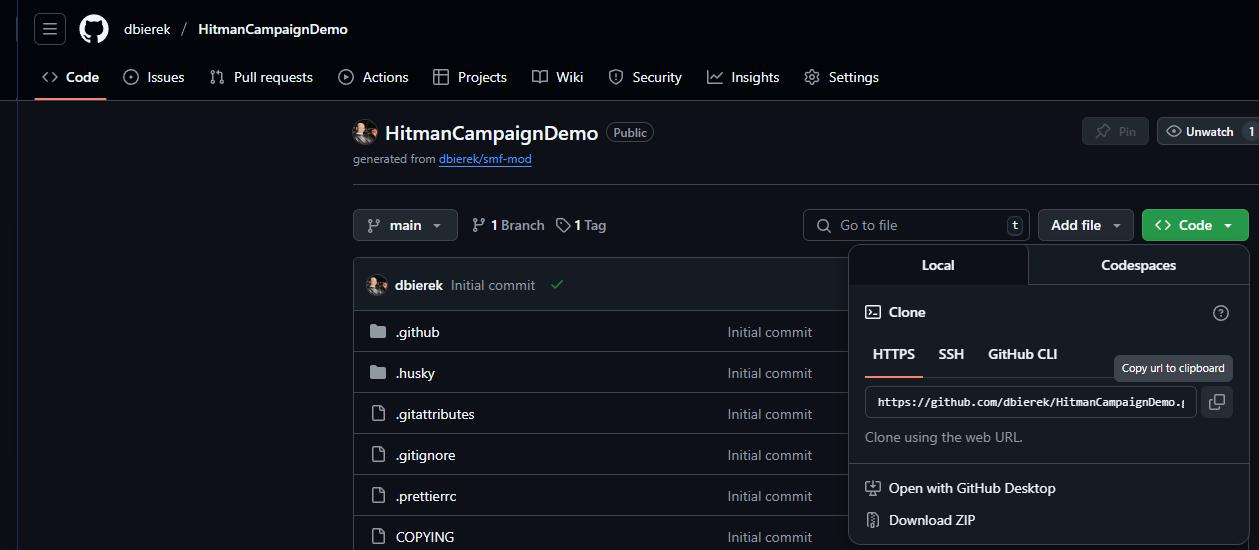The image size is (1259, 550).
Task: Open the .husky folder
Action: tap(415, 373)
